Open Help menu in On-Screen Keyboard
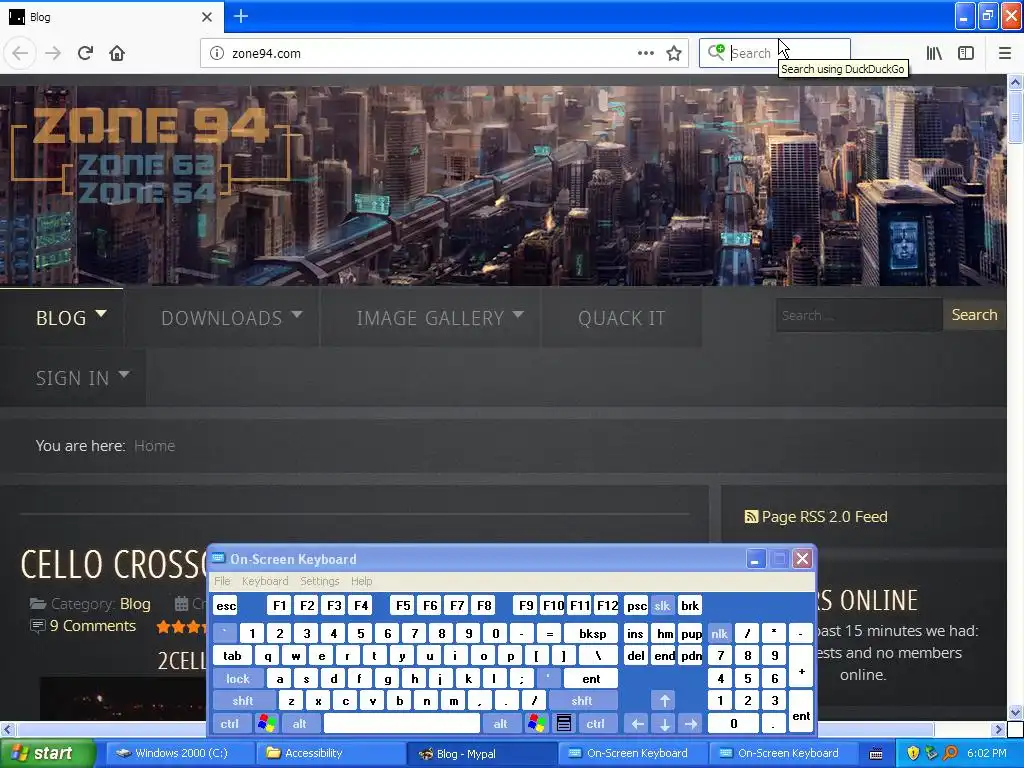 tap(361, 581)
